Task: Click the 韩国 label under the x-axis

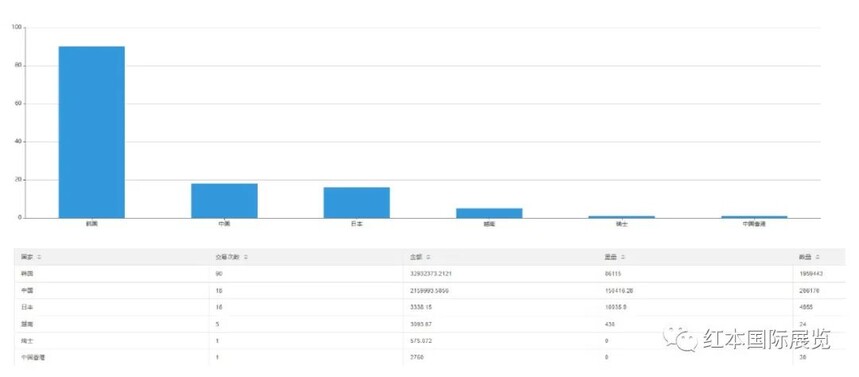Action: pyautogui.click(x=91, y=224)
